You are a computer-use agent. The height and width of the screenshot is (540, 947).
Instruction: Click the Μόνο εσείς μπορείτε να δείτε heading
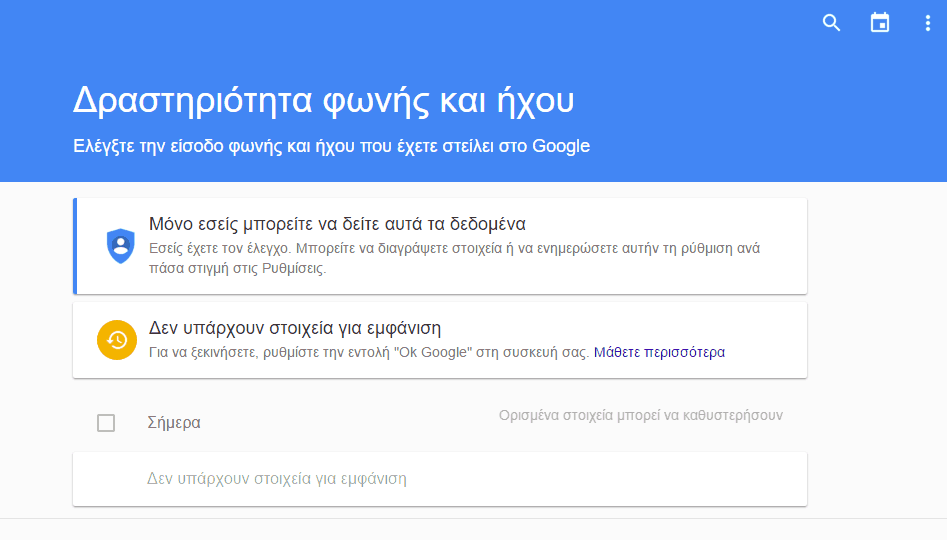point(337,224)
